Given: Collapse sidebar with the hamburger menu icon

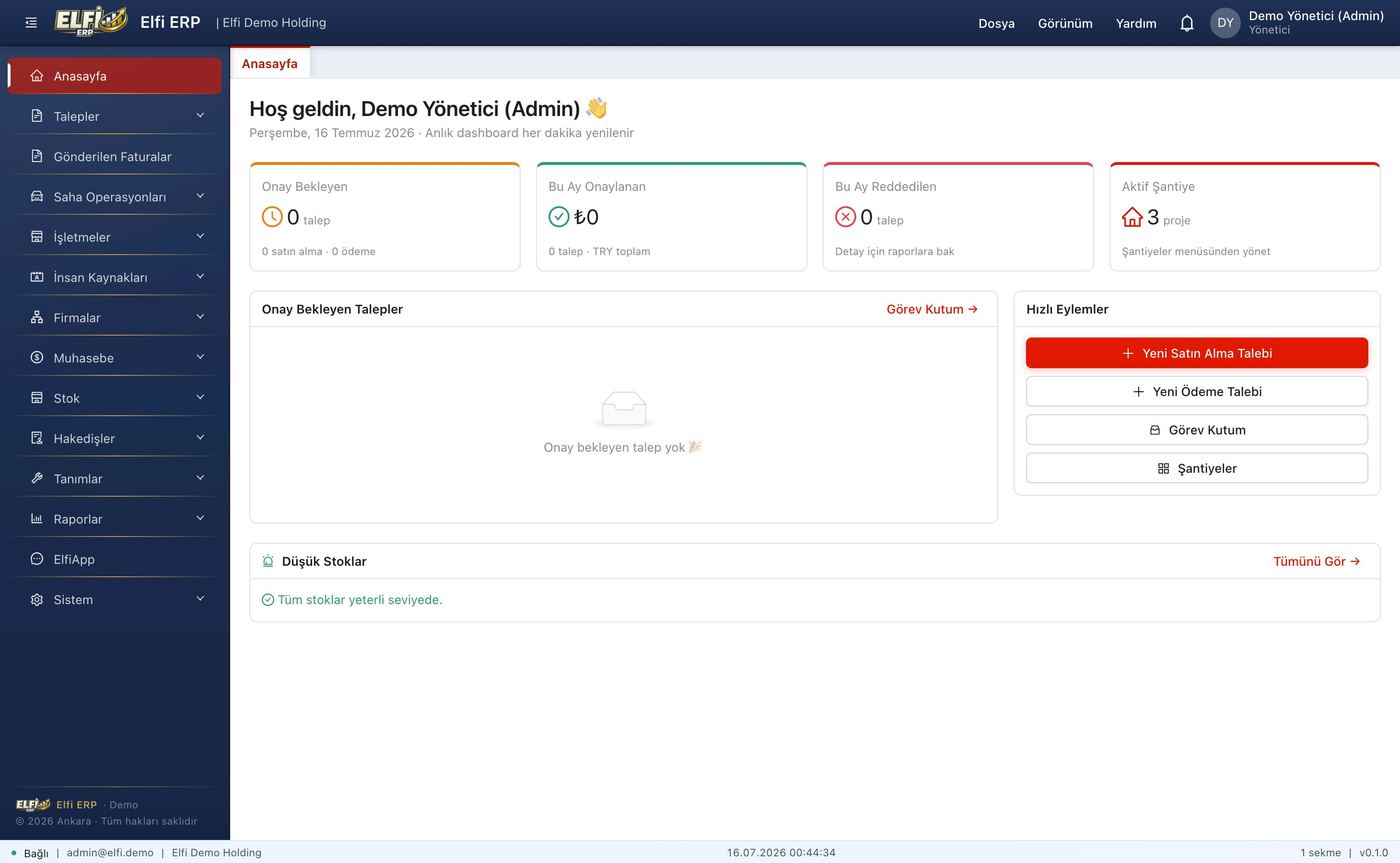Looking at the screenshot, I should point(31,22).
